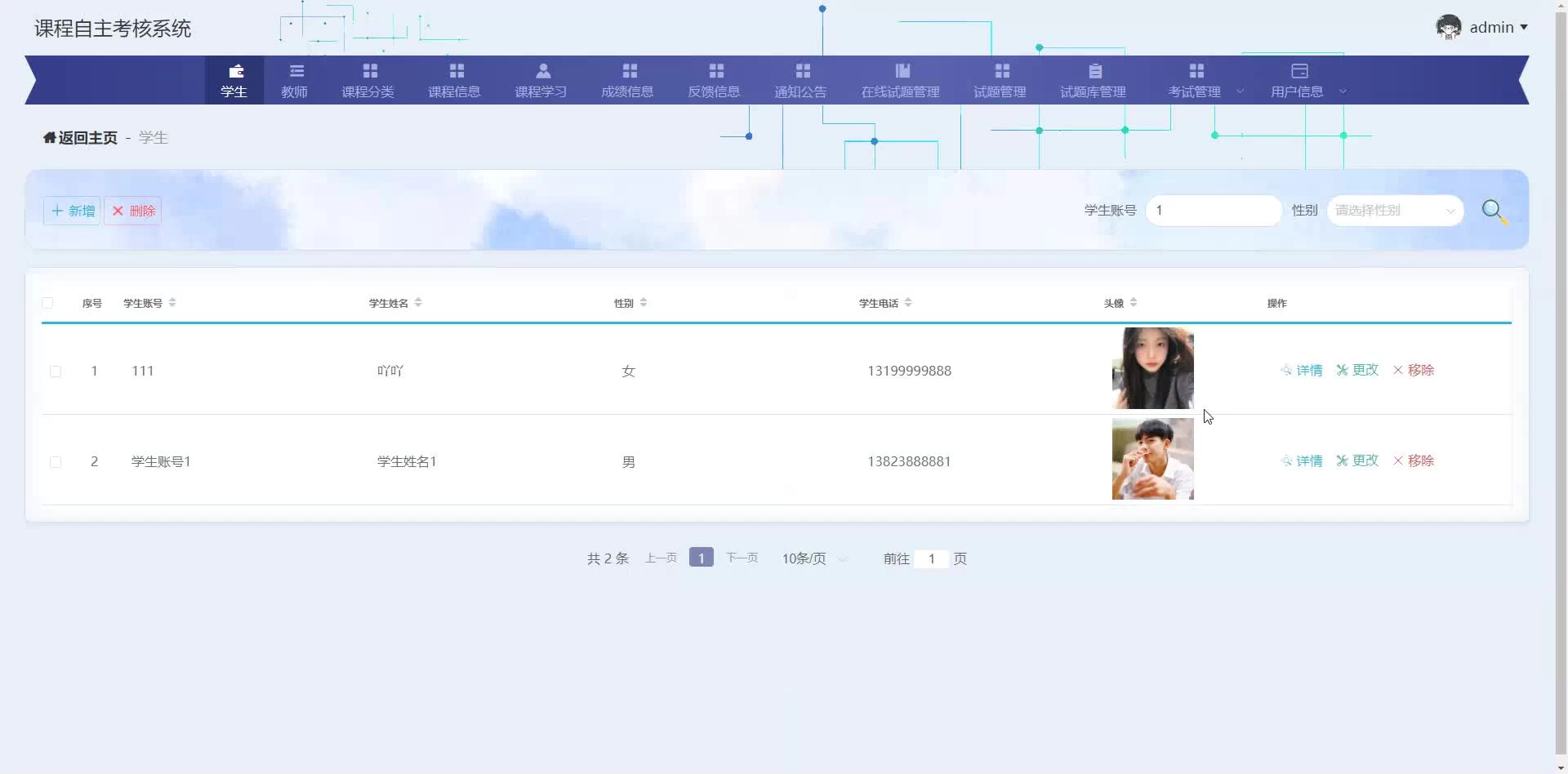Viewport: 1568px width, 774px height.
Task: View 详情 for student 111
Action: (x=1302, y=370)
